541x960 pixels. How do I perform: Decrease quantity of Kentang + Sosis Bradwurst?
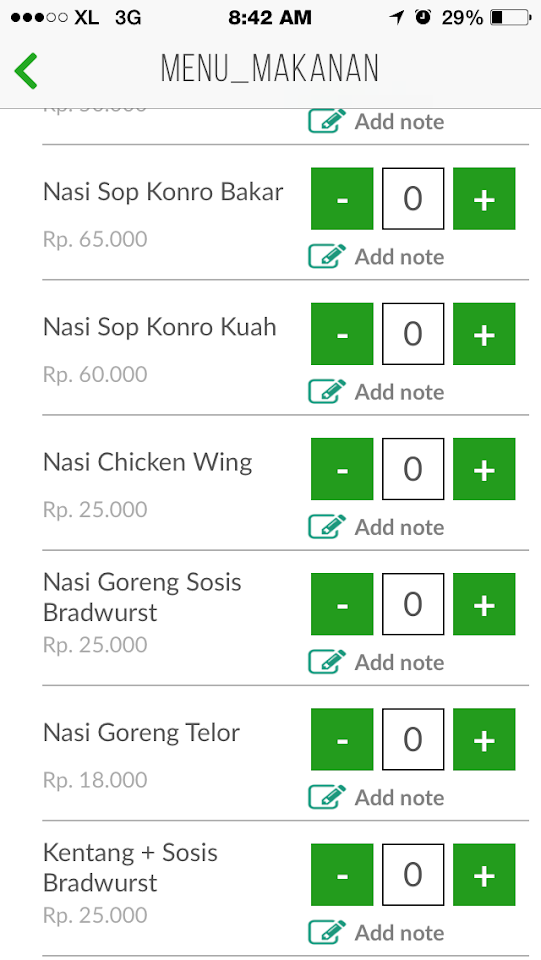(x=342, y=876)
